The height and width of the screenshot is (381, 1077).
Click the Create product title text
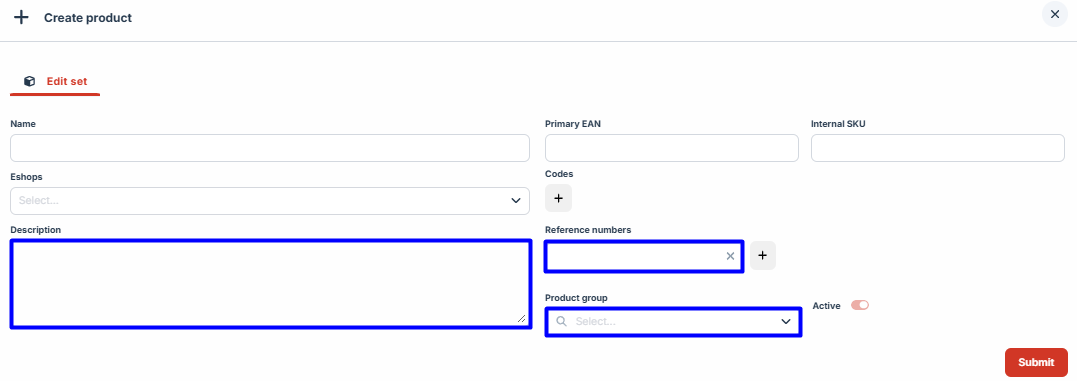click(x=88, y=17)
